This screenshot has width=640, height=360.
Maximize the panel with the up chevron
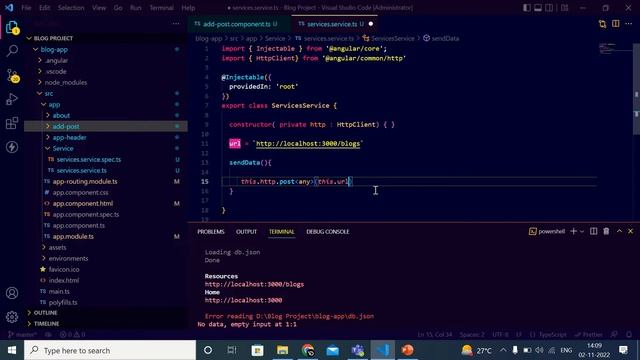click(619, 231)
